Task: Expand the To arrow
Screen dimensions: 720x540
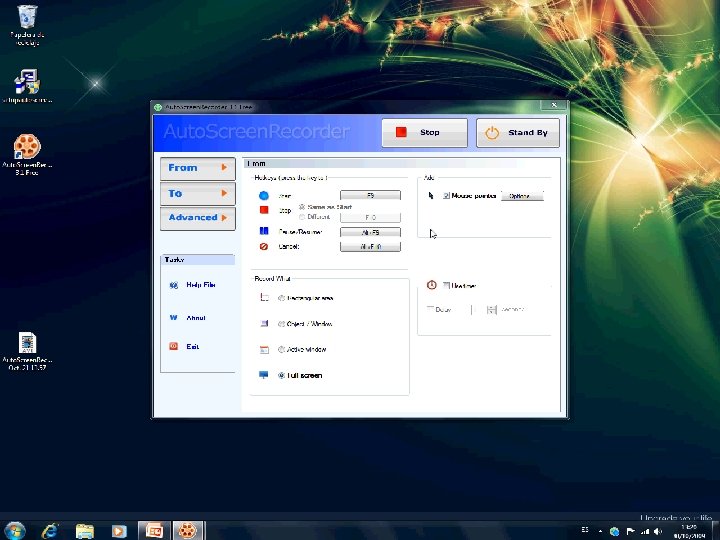Action: click(224, 193)
